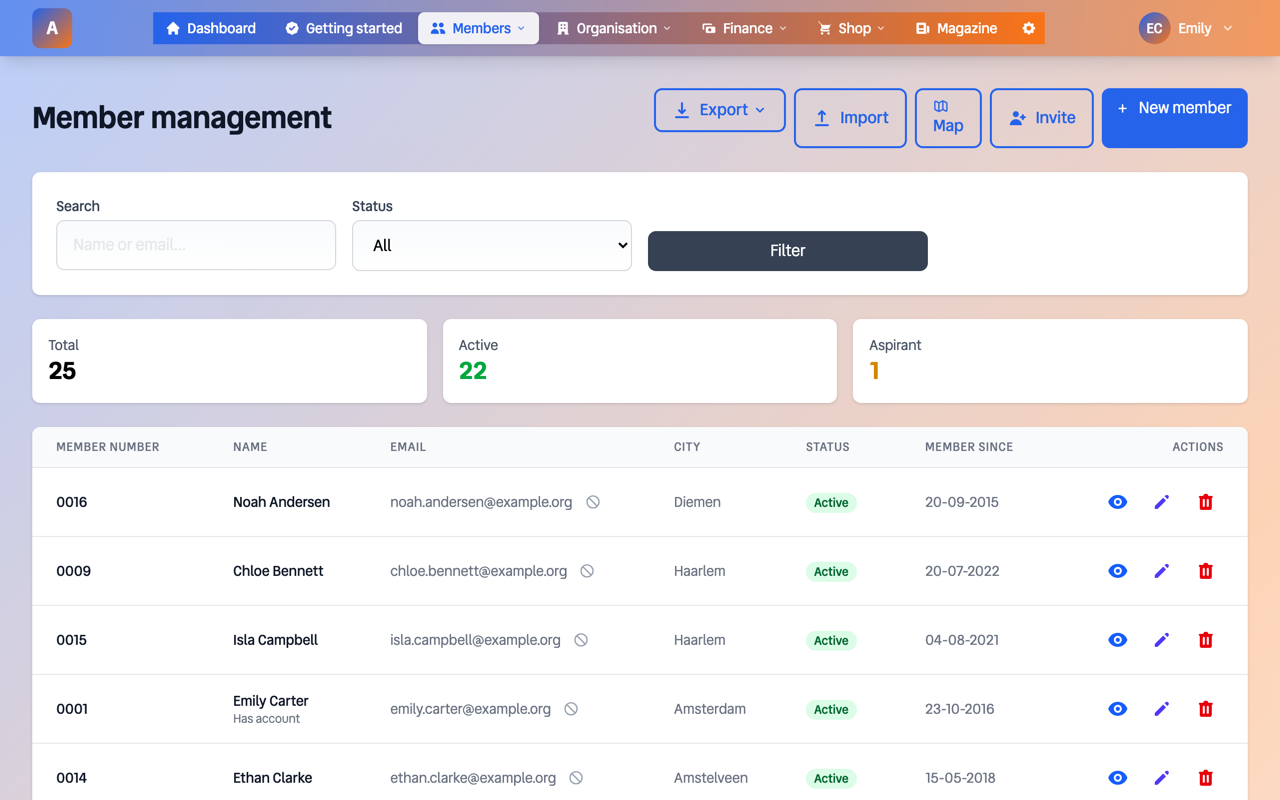Delete Isla Campbell using trash icon
The image size is (1280, 800).
pos(1206,640)
